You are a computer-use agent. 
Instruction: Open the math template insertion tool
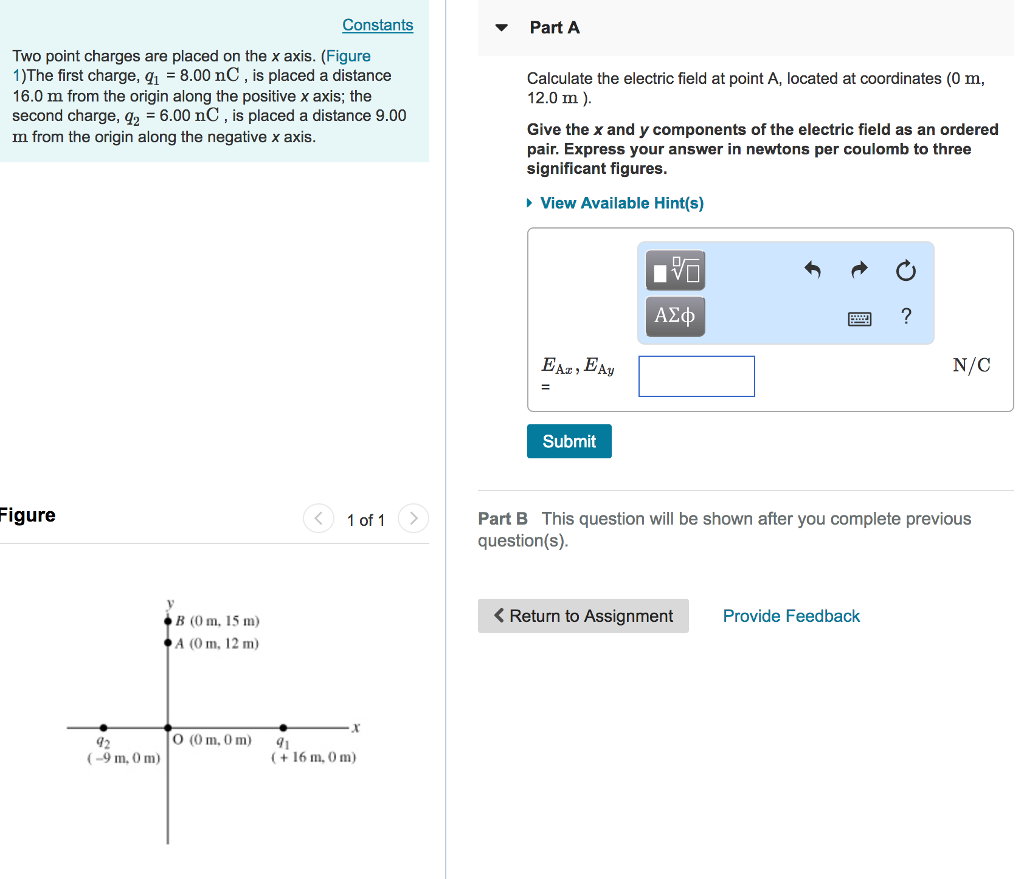[673, 268]
